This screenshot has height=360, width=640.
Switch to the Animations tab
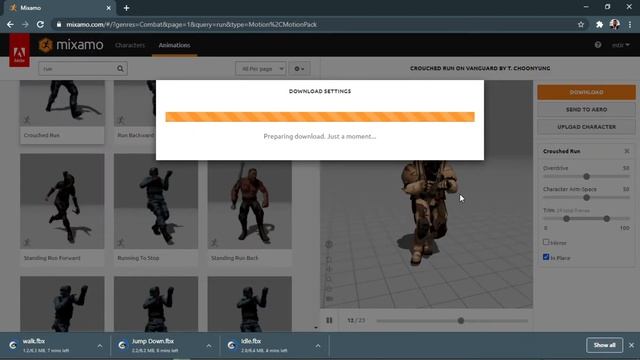174,45
